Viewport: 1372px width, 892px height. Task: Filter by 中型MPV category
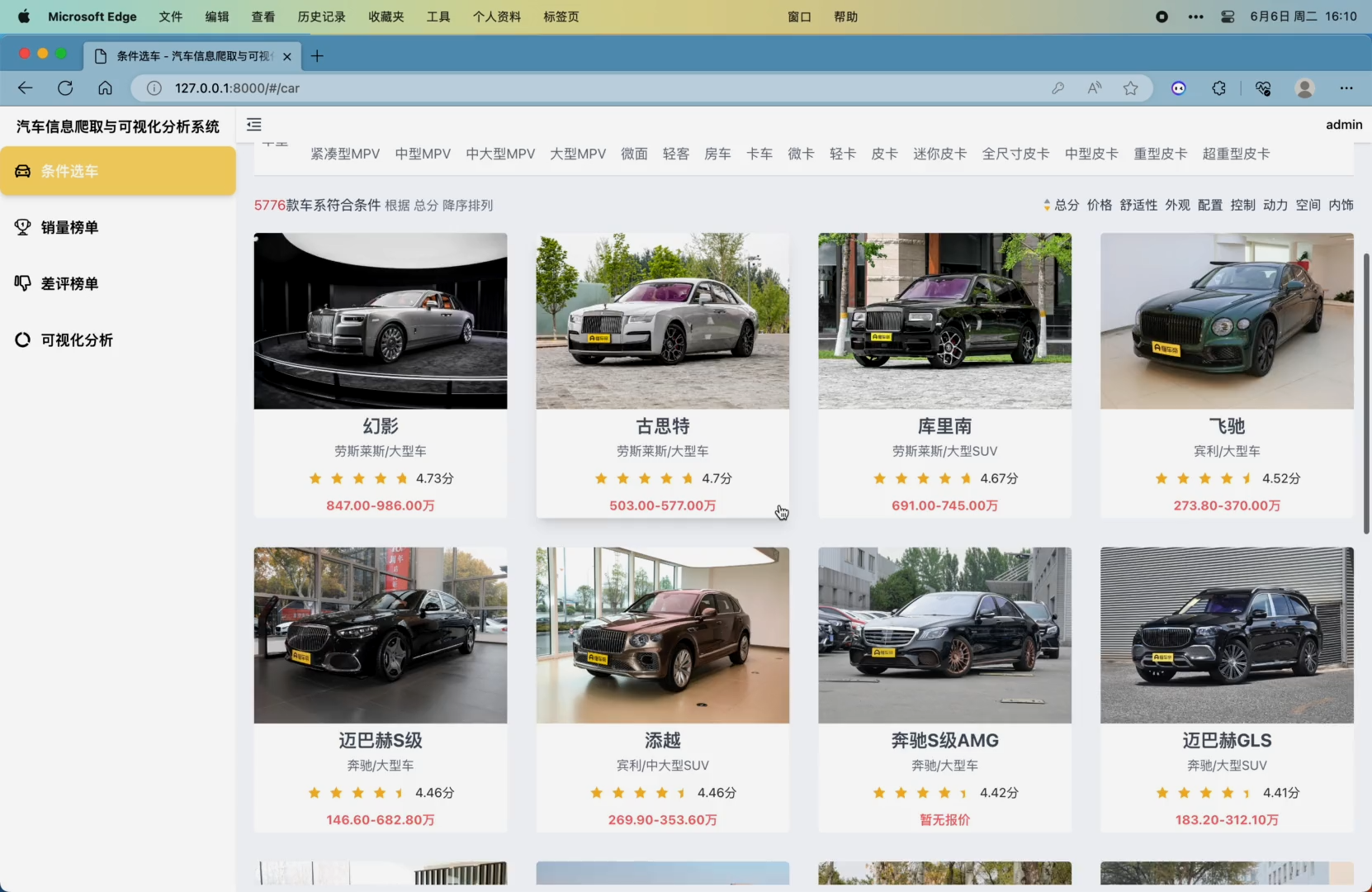[x=423, y=154]
